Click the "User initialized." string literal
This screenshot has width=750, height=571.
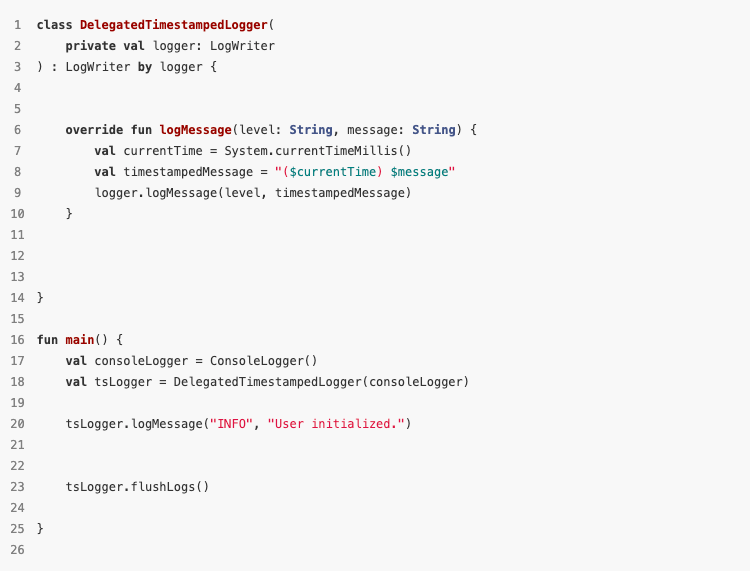(x=336, y=424)
